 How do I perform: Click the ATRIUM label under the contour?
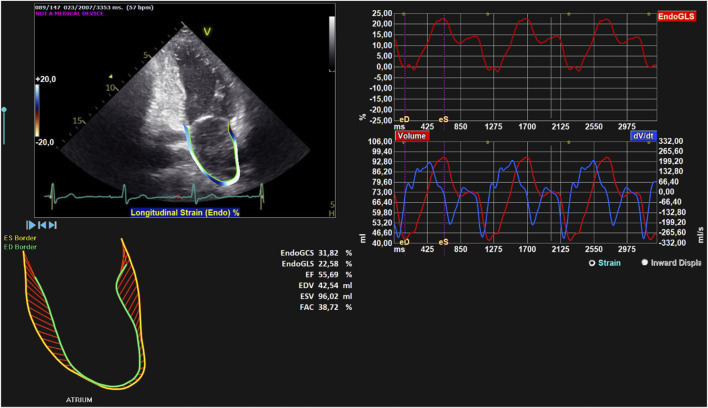(79, 400)
